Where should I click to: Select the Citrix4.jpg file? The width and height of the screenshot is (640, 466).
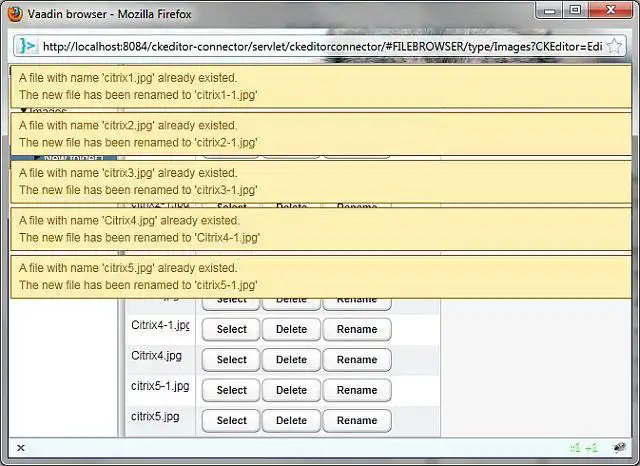point(231,360)
